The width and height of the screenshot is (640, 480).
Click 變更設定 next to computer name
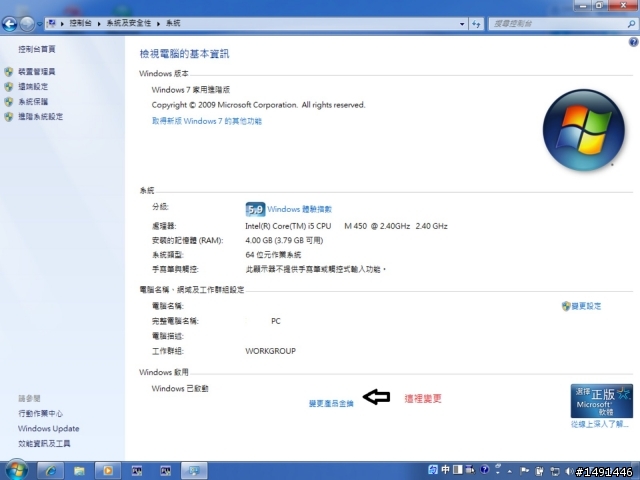click(586, 306)
